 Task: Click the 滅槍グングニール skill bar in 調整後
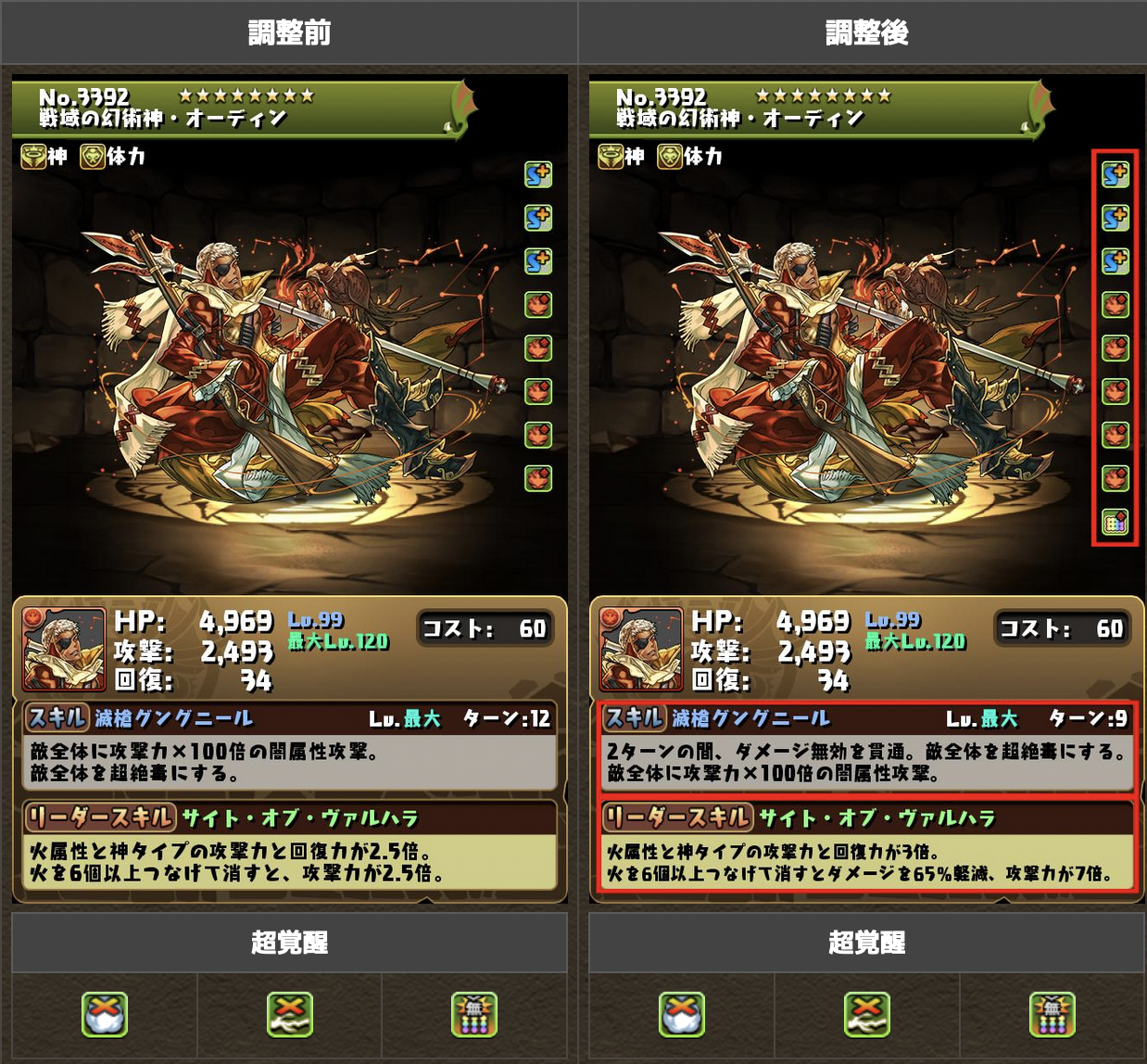tap(867, 718)
